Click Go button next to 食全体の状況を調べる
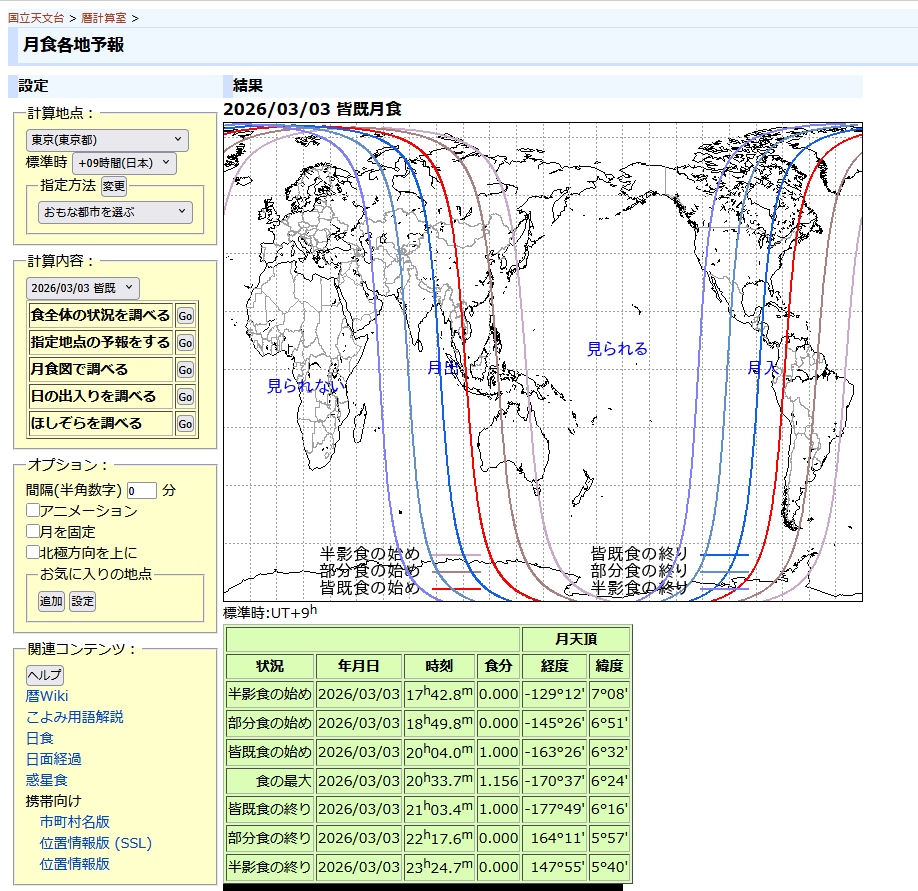Viewport: 918px width, 891px height. [185, 315]
